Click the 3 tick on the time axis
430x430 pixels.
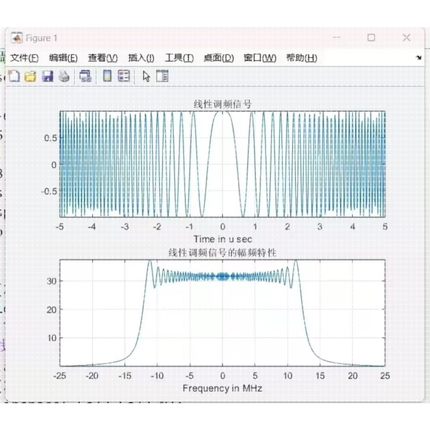pyautogui.click(x=320, y=227)
